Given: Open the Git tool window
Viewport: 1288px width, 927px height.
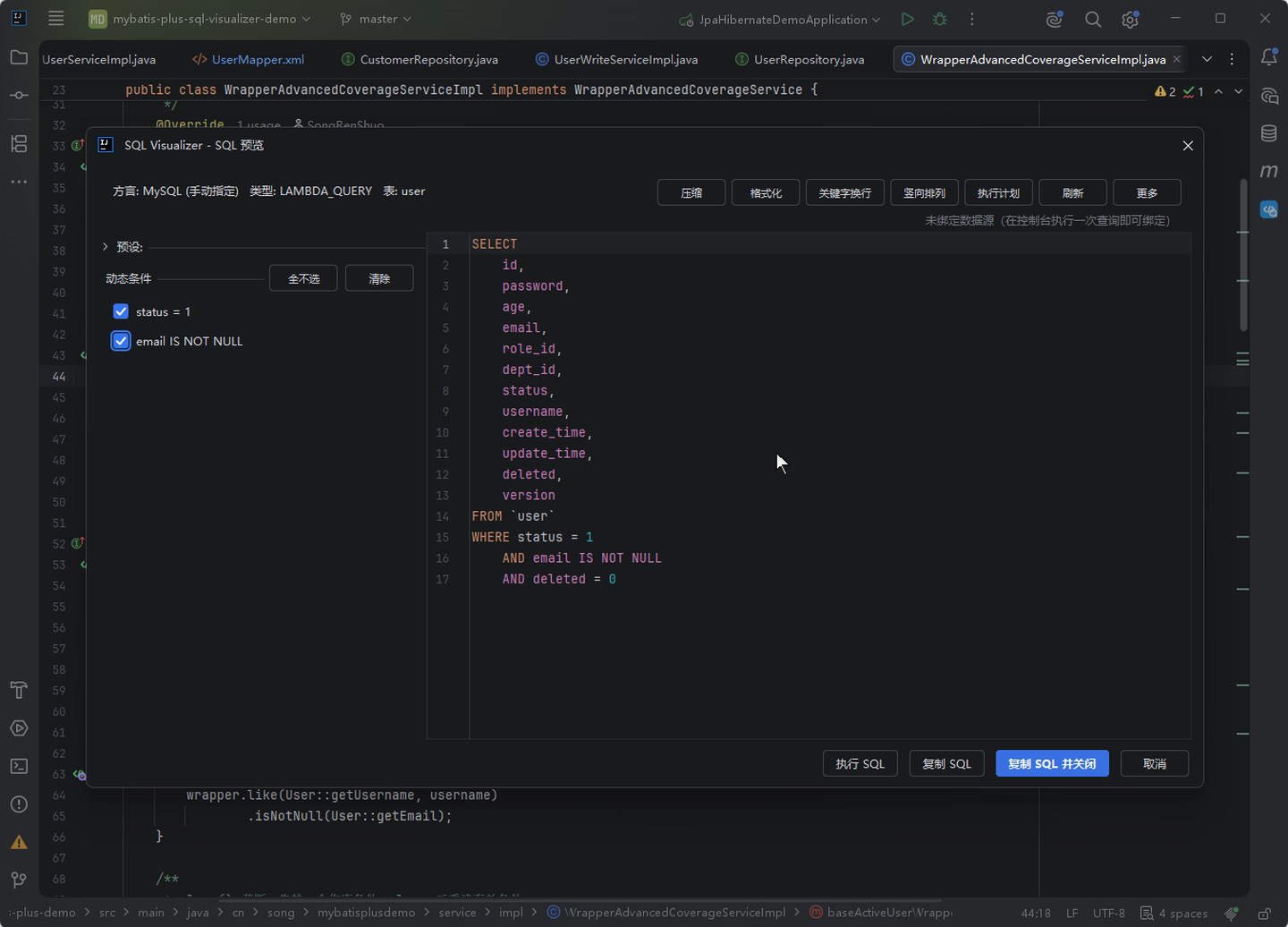Looking at the screenshot, I should [x=19, y=880].
